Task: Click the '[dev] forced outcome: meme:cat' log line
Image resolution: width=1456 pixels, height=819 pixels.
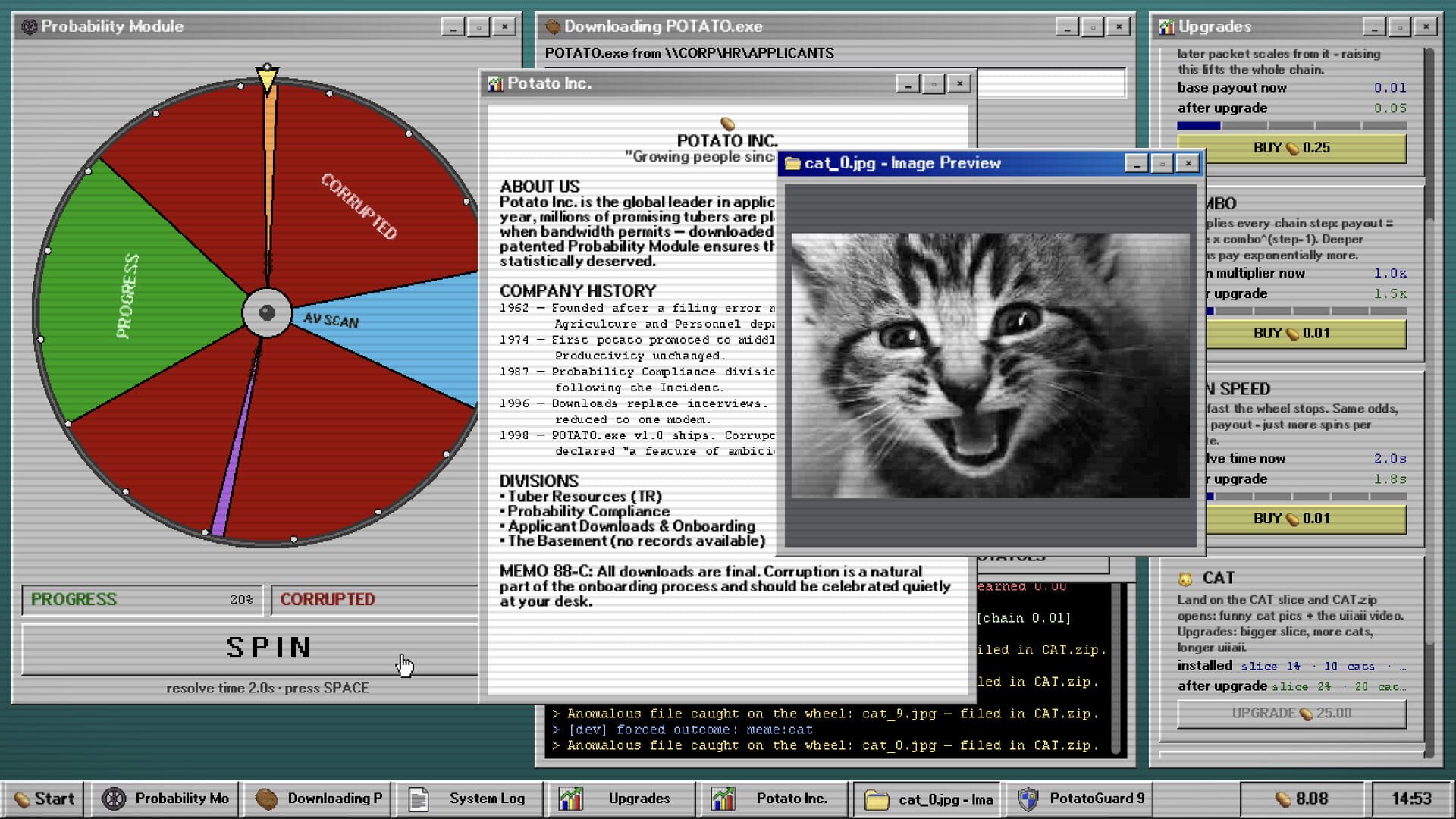Action: 682,730
